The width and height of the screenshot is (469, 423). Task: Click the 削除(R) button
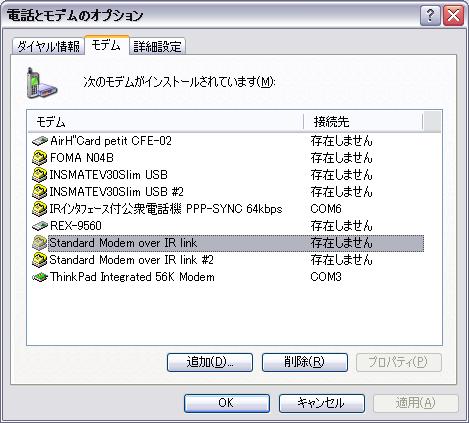pyautogui.click(x=305, y=362)
